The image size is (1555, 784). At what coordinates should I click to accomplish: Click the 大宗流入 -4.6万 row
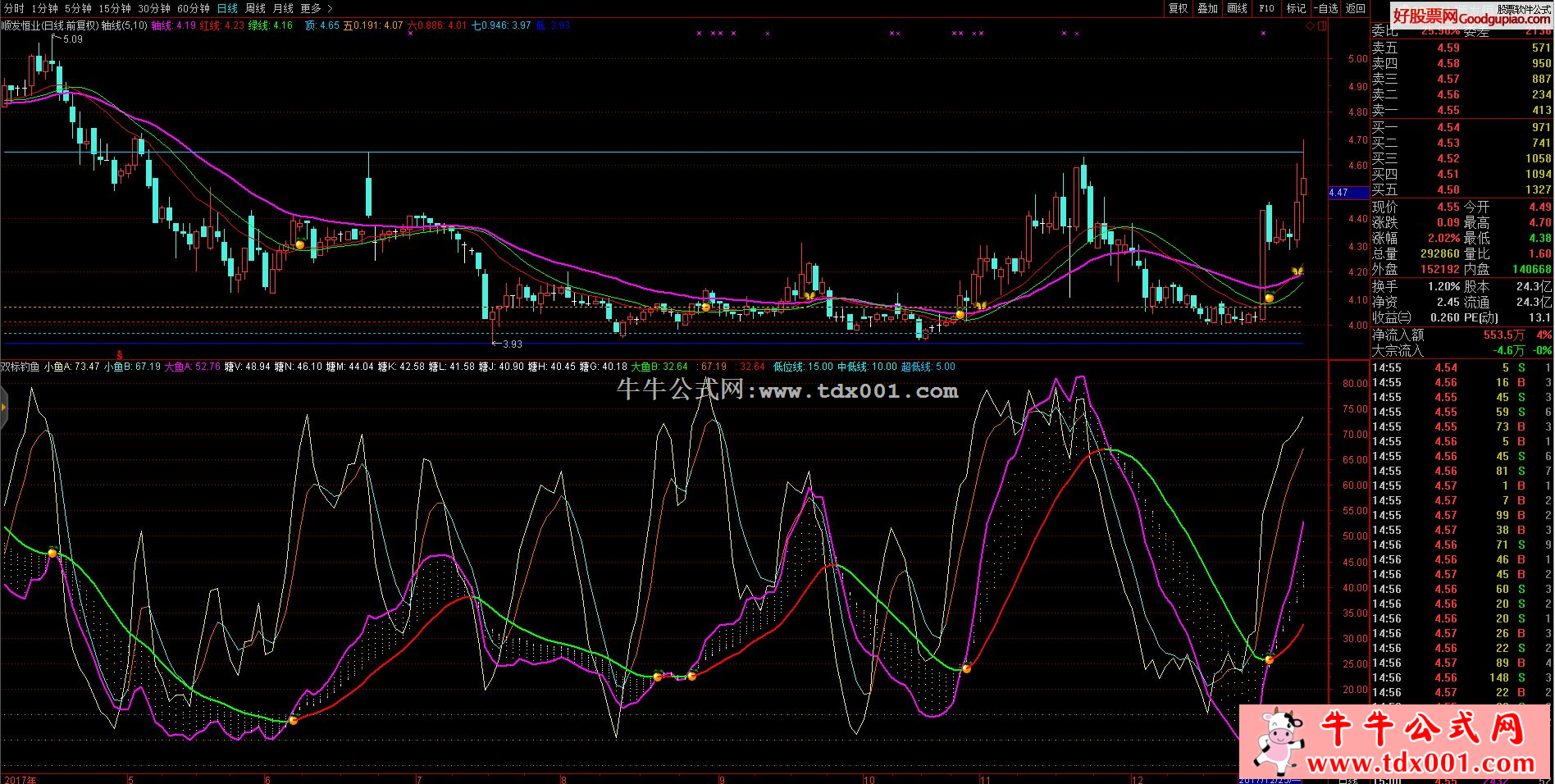[1462, 350]
